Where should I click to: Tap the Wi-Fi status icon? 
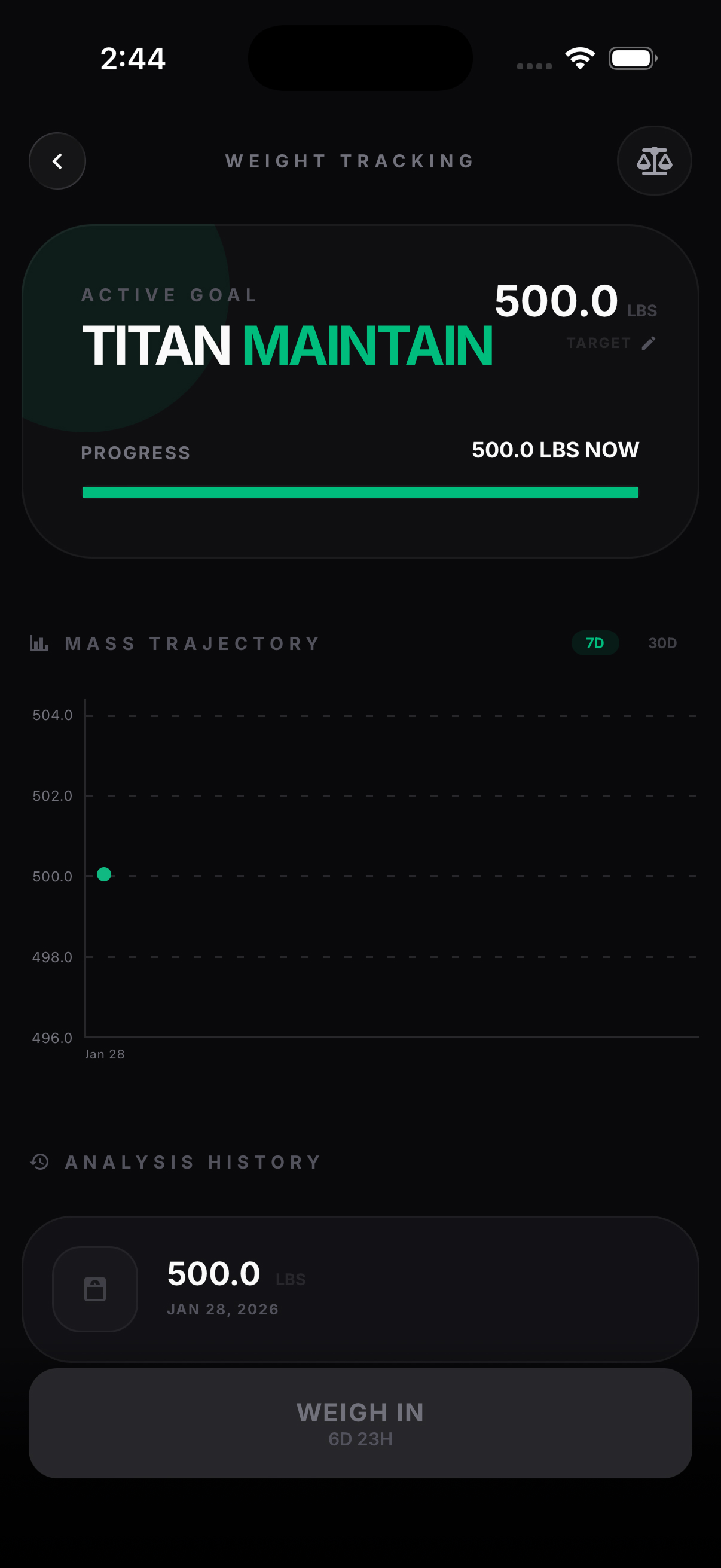[580, 59]
